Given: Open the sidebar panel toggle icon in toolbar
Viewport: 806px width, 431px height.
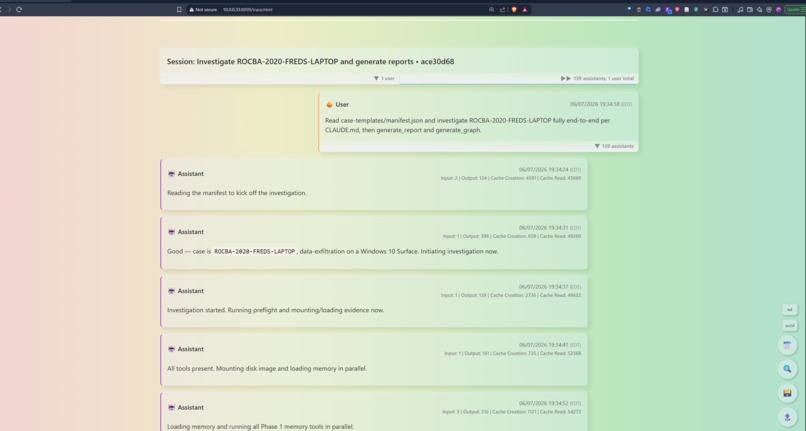Looking at the screenshot, I should pyautogui.click(x=725, y=9).
